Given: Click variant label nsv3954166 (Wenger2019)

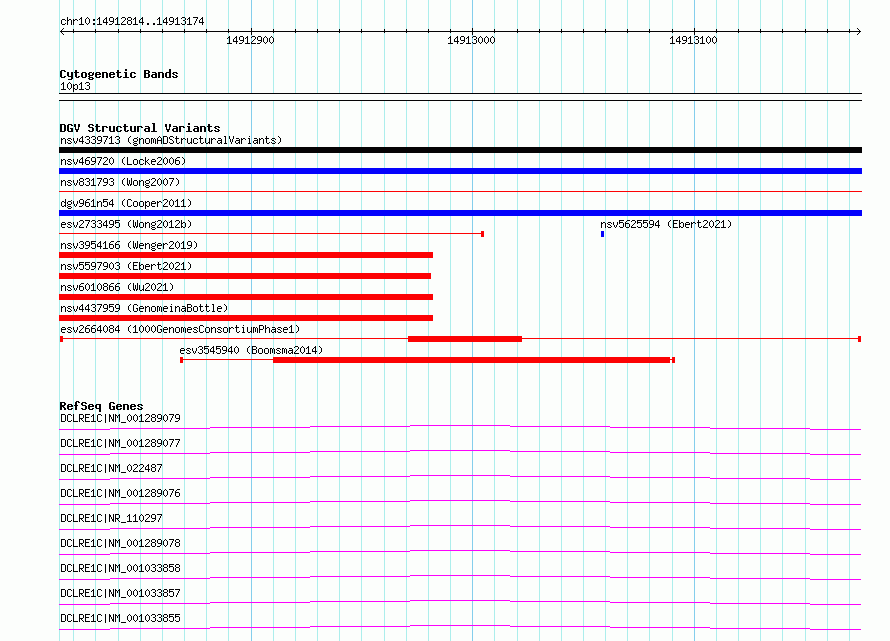Looking at the screenshot, I should 129,245.
